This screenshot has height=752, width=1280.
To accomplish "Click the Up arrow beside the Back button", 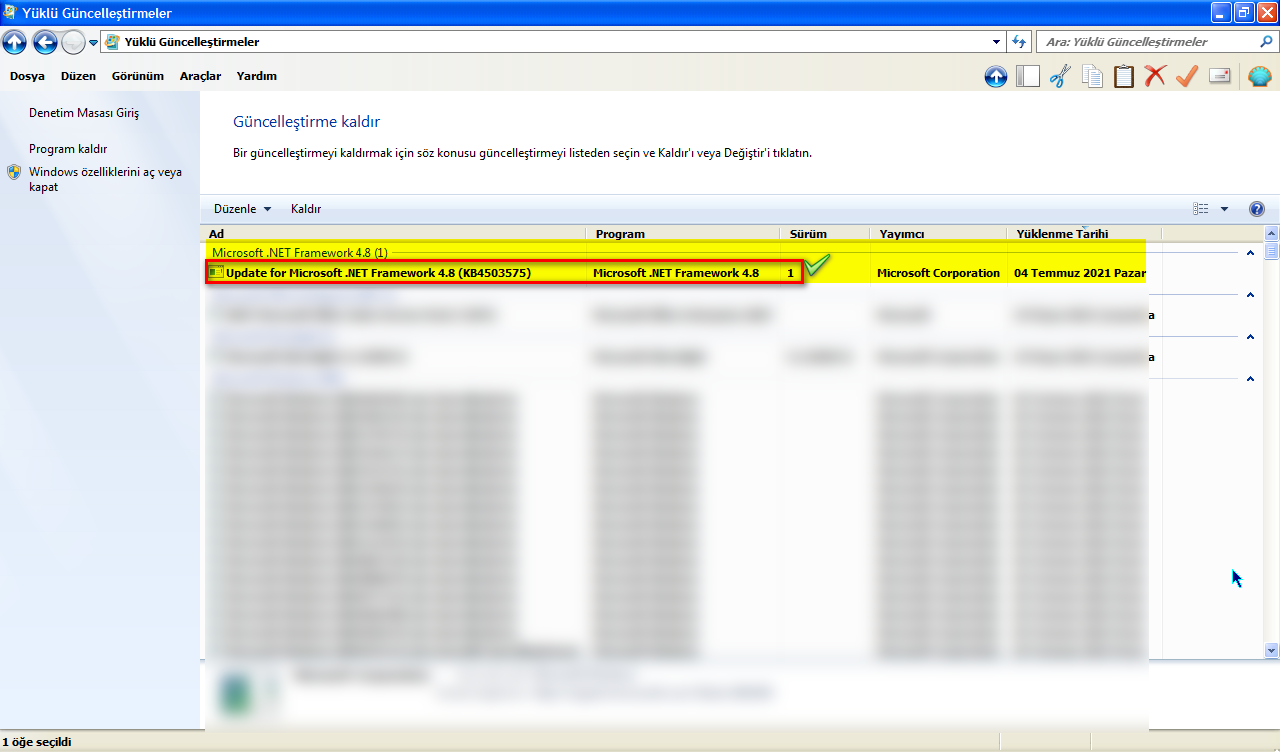I will point(14,42).
